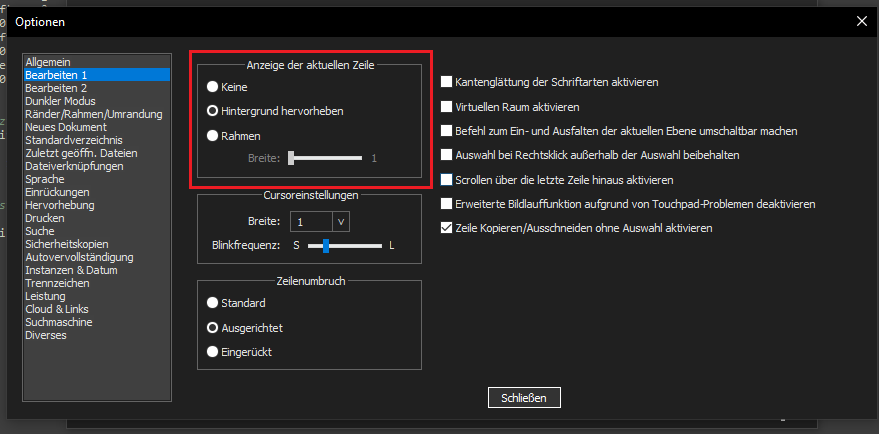Click the Blinkfrequenz slider handle
The height and width of the screenshot is (434, 879).
click(x=326, y=246)
